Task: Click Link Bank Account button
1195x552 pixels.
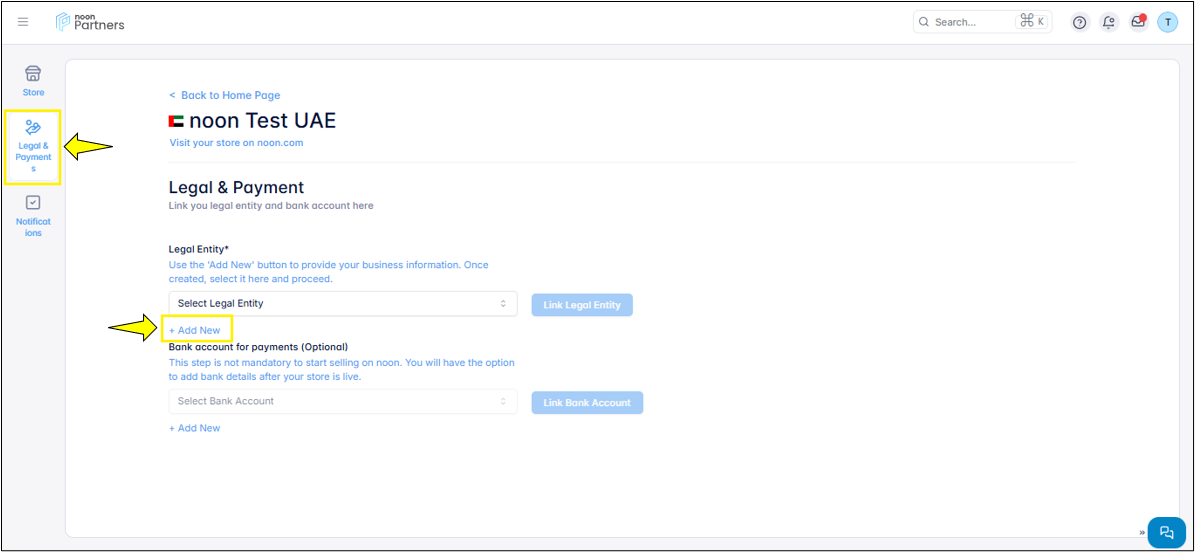Action: (x=587, y=403)
